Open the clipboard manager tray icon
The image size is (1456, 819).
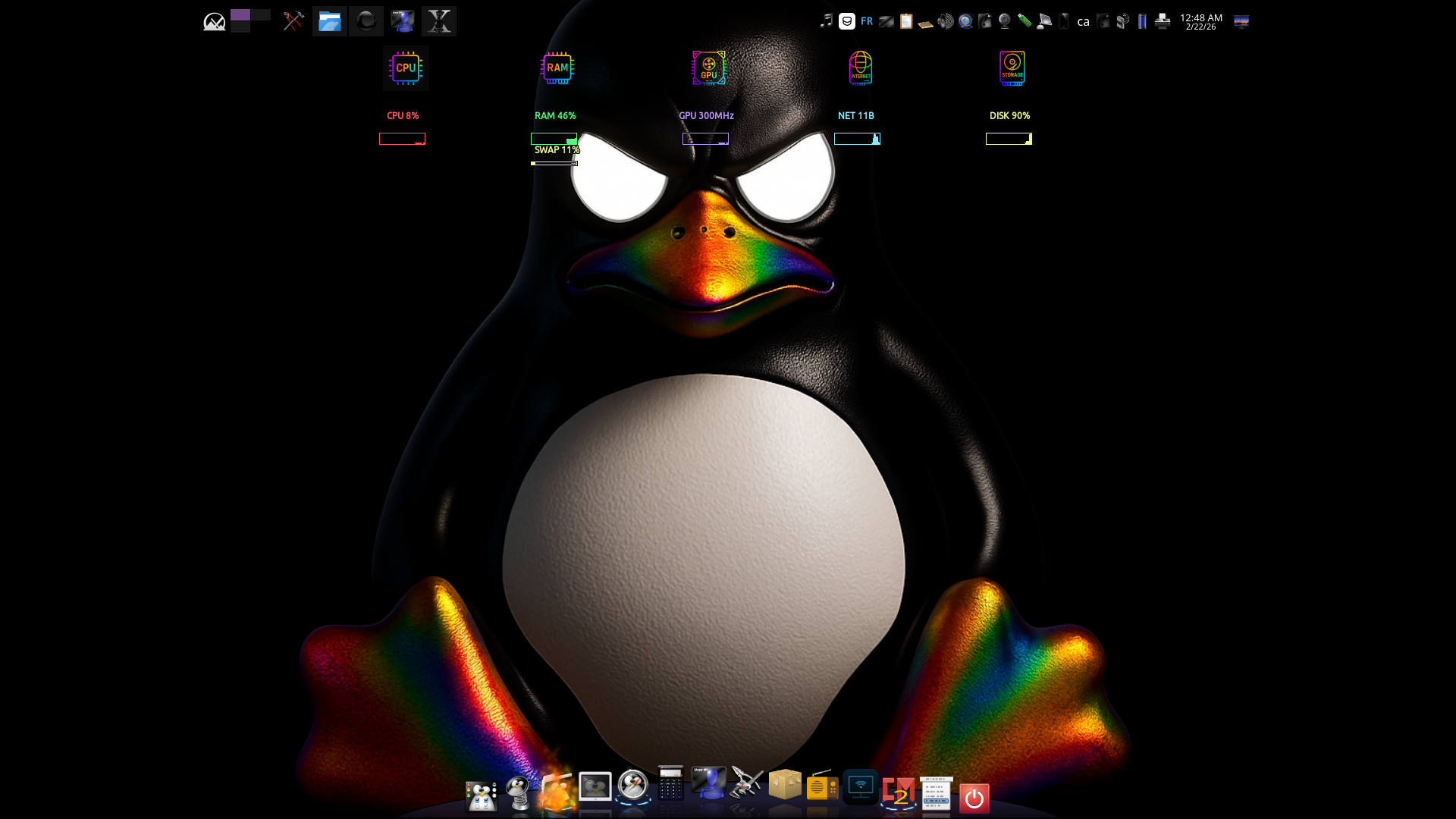tap(906, 21)
